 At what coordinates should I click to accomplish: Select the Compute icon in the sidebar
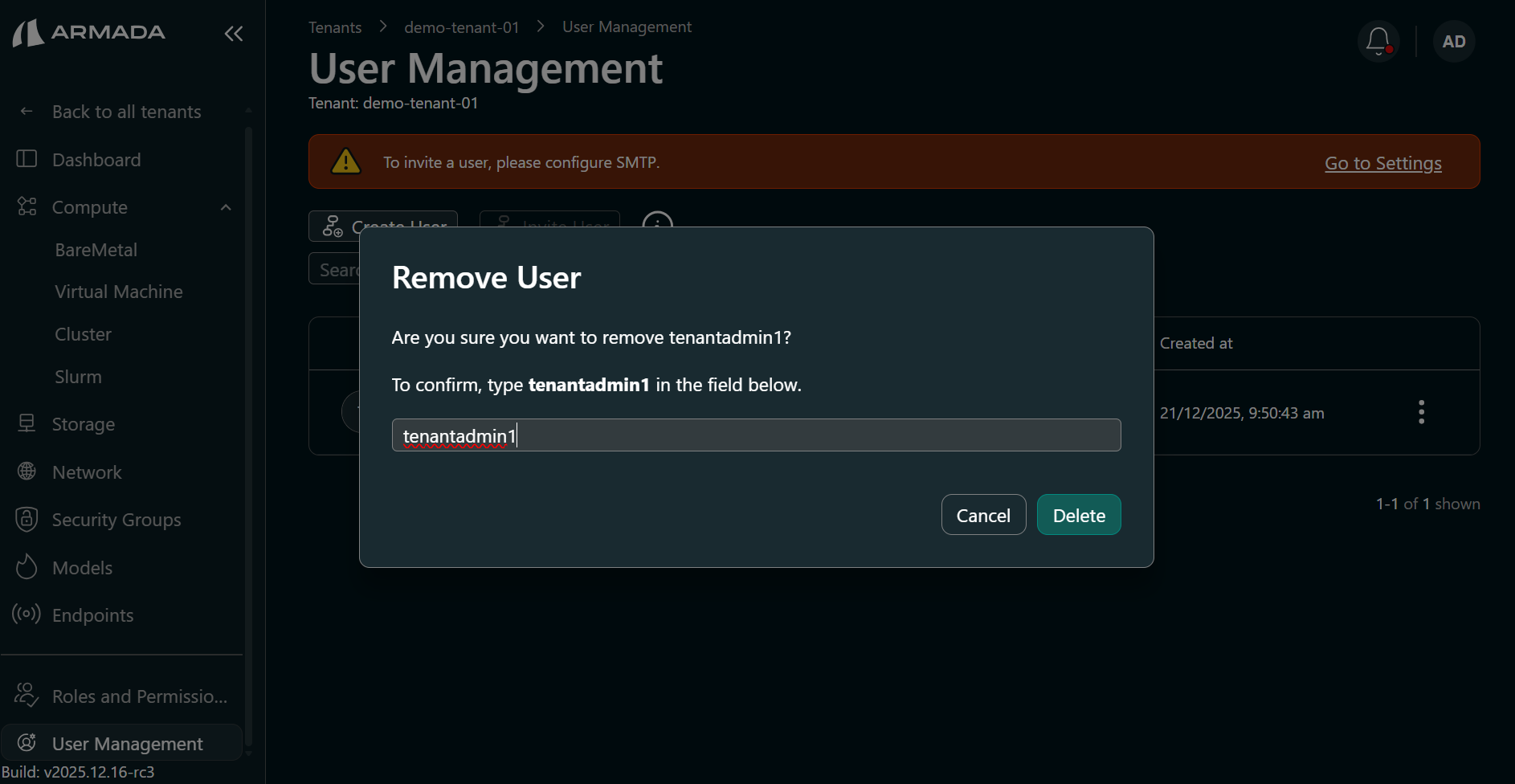coord(27,206)
